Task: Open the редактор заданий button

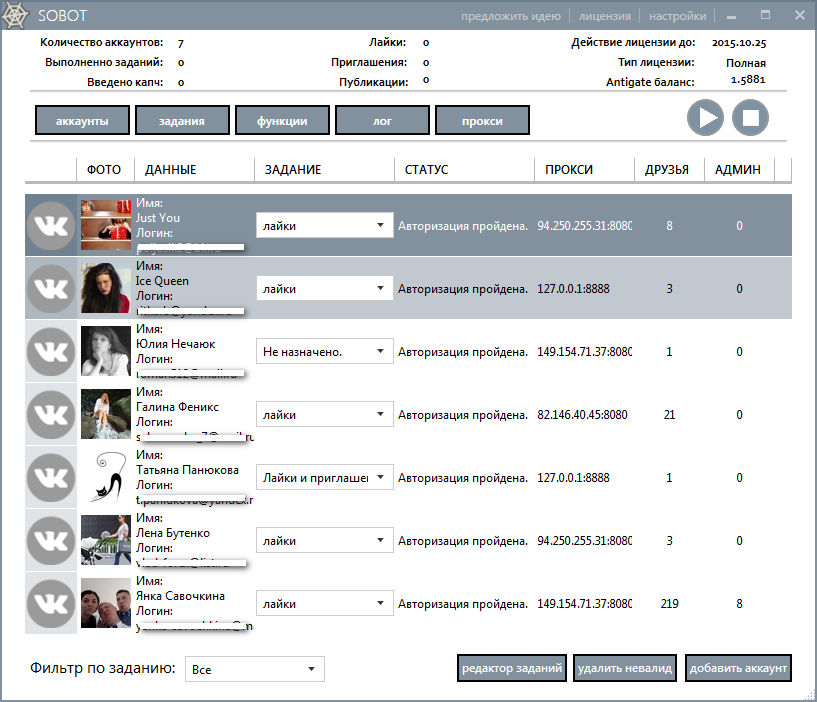Action: (513, 668)
